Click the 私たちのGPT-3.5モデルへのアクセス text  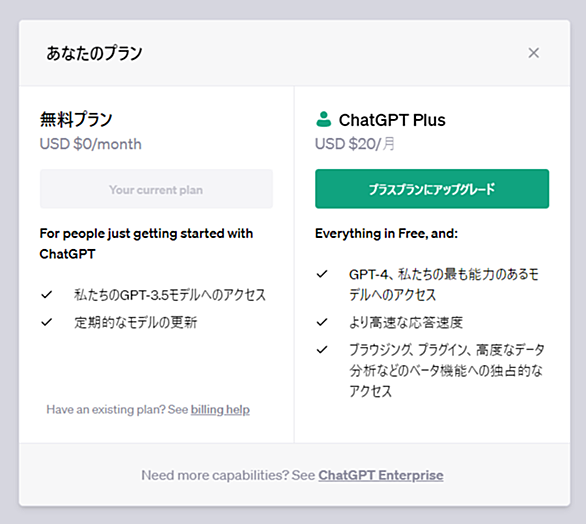click(x=170, y=295)
